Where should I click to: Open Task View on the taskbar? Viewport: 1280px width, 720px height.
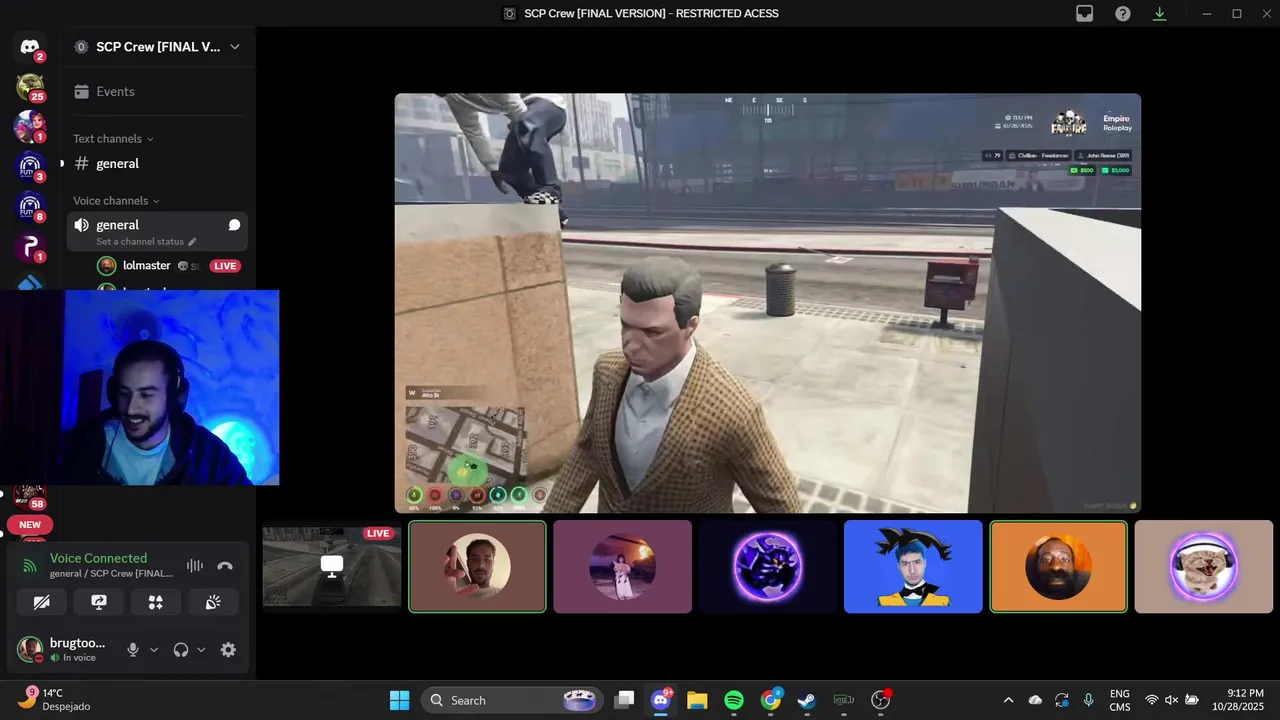(624, 700)
